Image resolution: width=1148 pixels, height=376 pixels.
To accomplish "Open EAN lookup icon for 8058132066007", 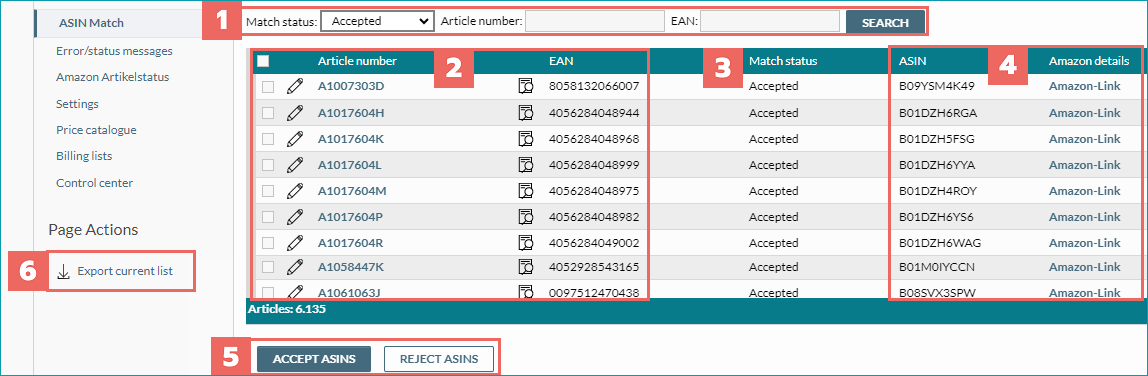I will [525, 87].
